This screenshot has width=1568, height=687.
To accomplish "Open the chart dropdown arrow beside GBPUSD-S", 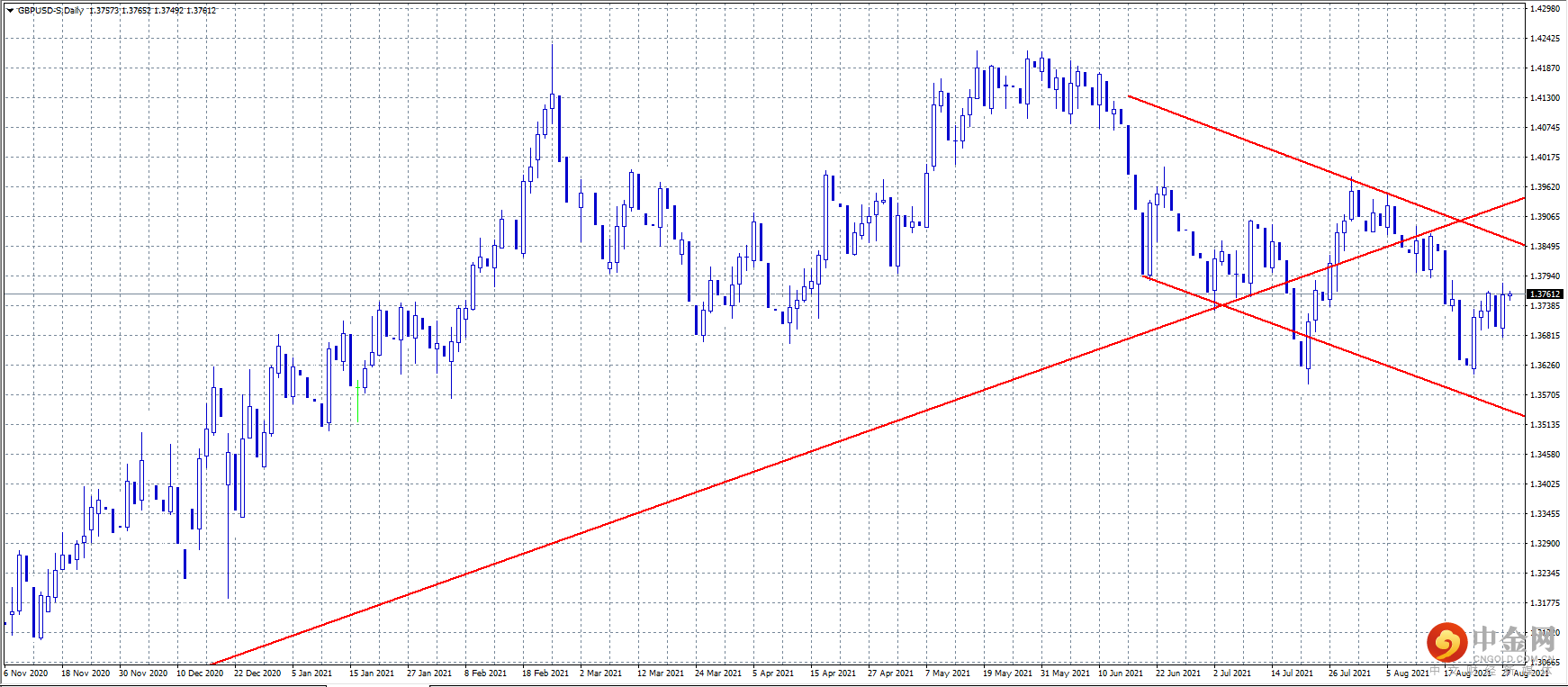I will click(x=10, y=11).
